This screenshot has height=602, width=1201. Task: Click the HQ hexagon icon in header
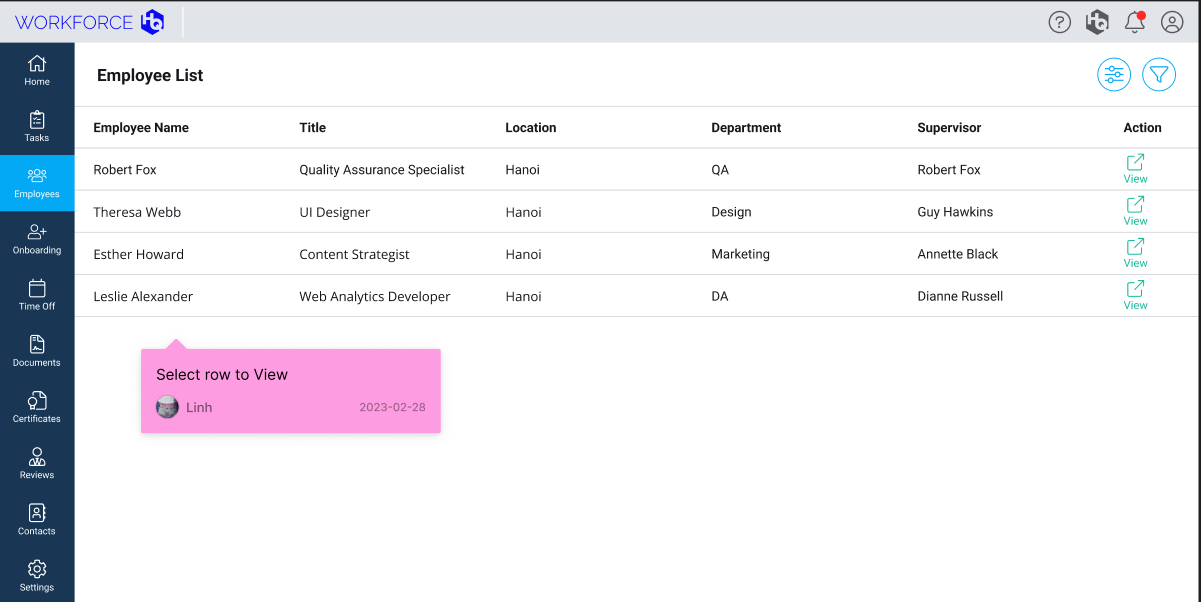[x=1097, y=22]
